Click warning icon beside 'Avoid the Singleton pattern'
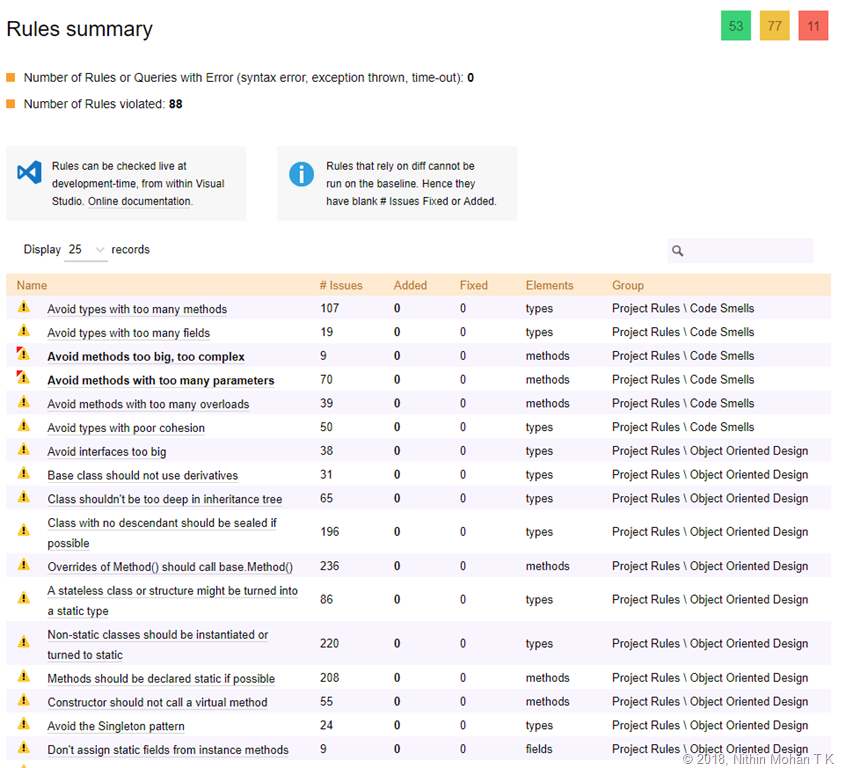The width and height of the screenshot is (846, 768). (24, 725)
